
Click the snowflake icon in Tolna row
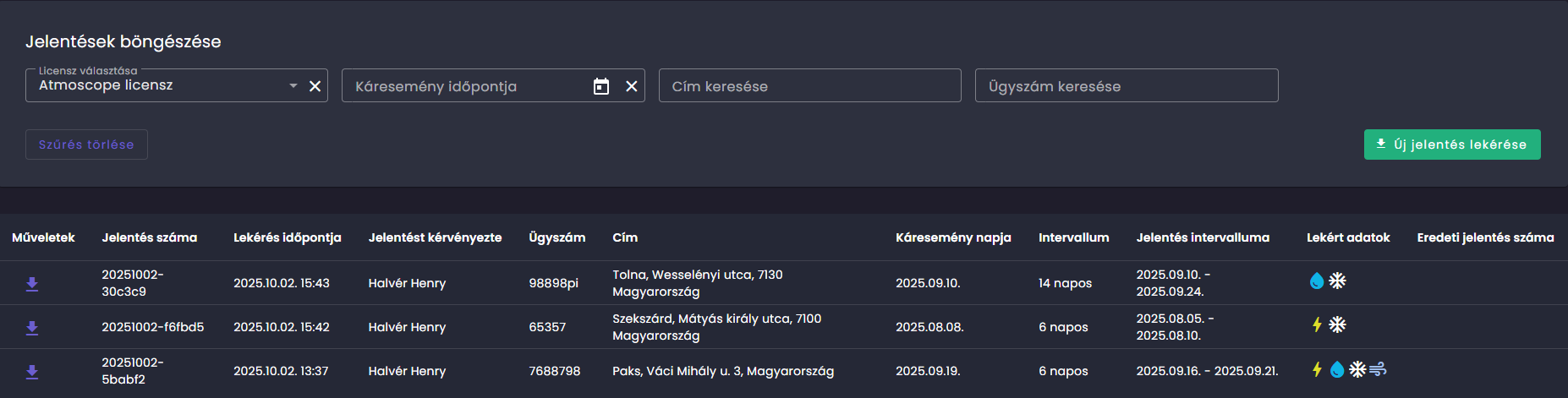[1337, 281]
